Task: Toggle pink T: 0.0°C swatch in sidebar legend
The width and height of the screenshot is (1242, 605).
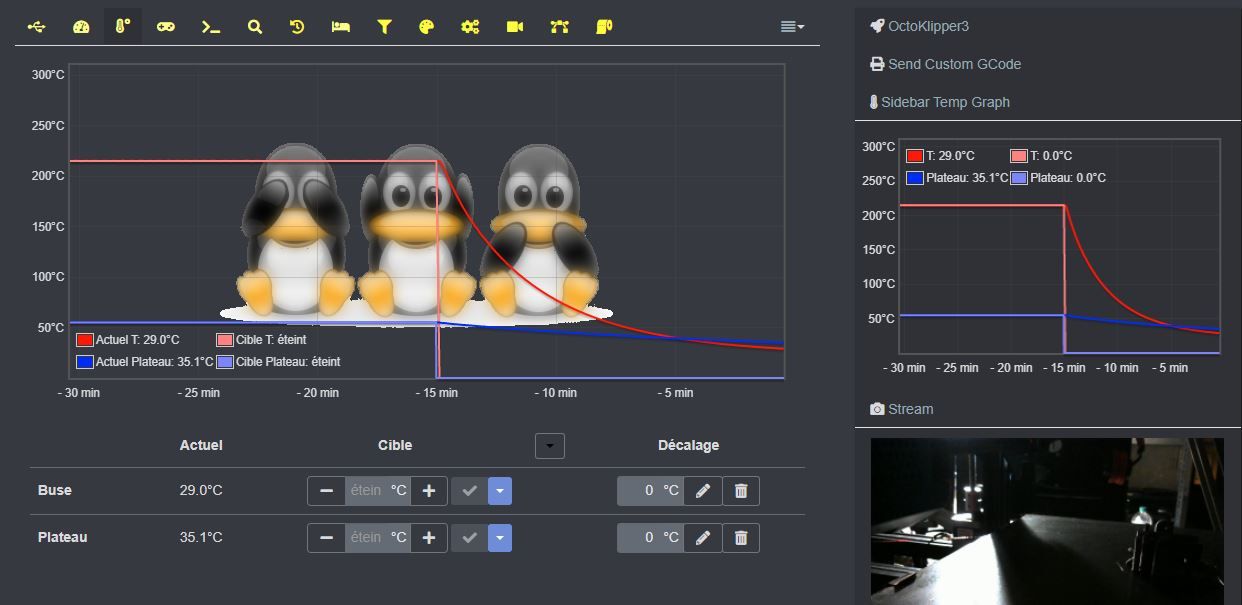Action: [x=1018, y=156]
